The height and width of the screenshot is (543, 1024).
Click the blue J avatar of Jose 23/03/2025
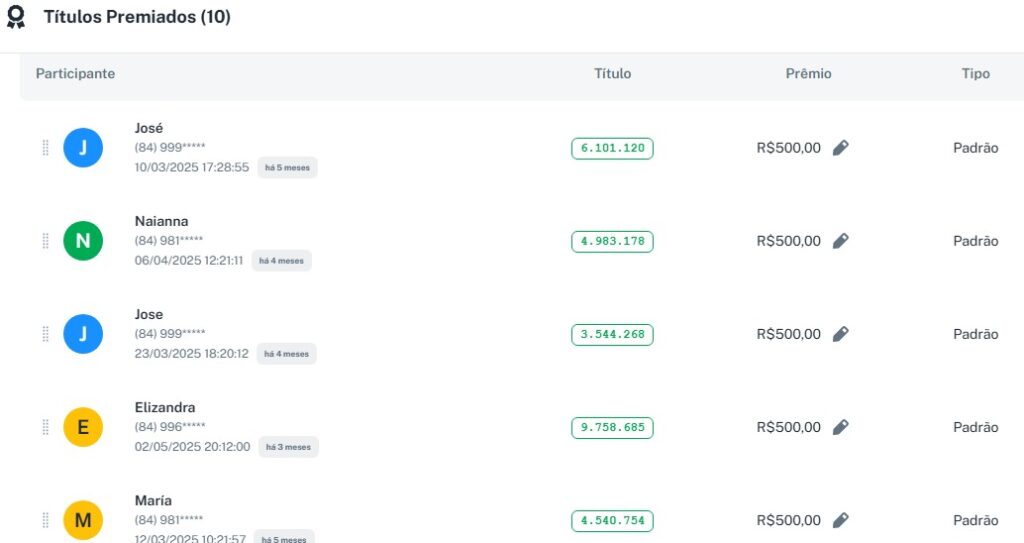click(x=83, y=334)
